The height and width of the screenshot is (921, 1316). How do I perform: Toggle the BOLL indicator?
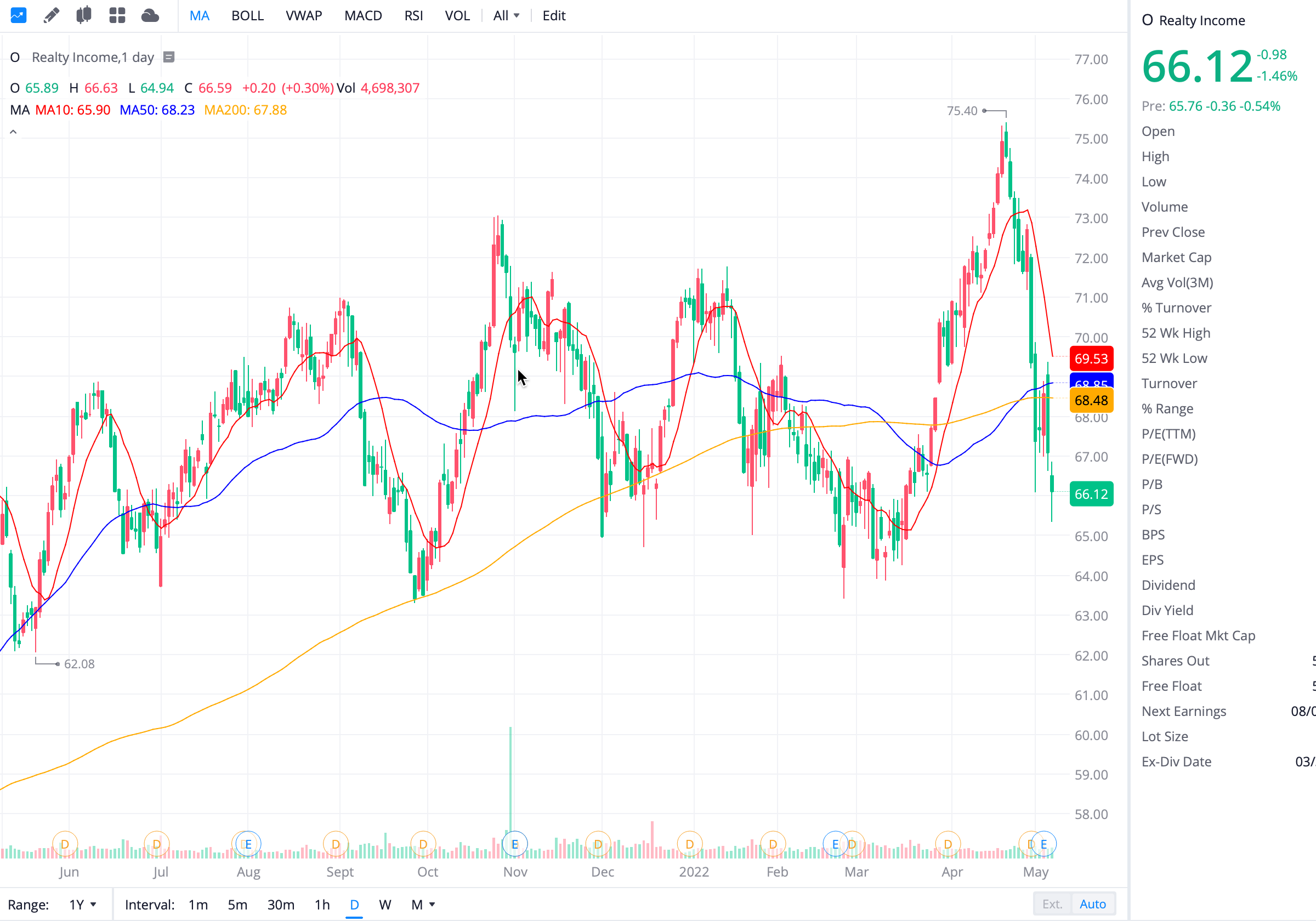click(247, 15)
